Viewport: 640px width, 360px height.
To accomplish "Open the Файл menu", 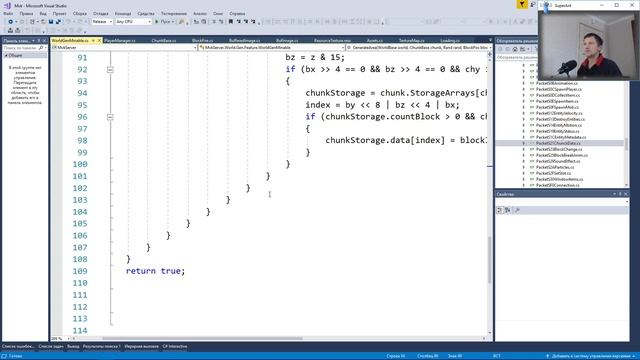I will (8, 13).
